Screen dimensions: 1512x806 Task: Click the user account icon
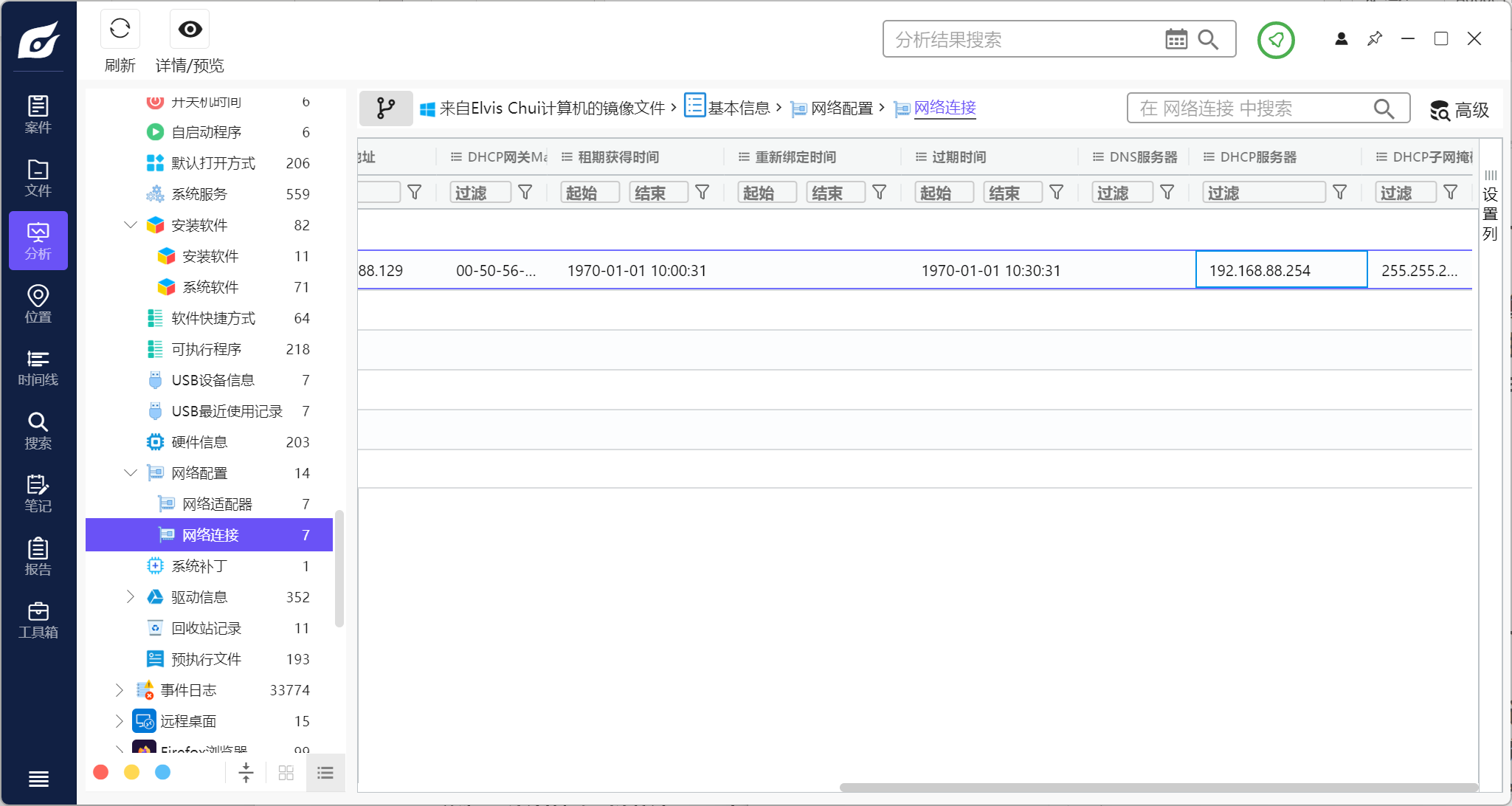tap(1341, 39)
